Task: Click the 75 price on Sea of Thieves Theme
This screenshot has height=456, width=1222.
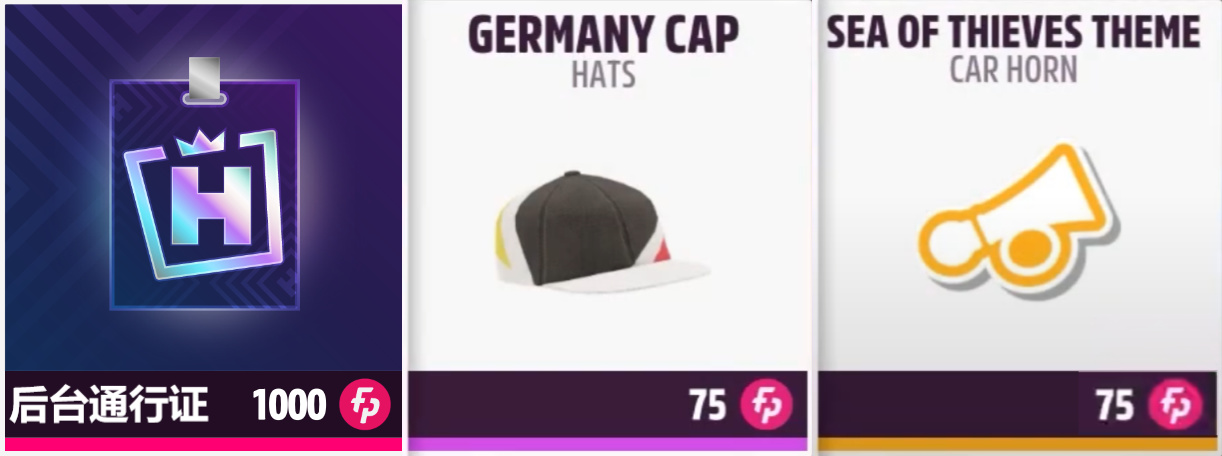Action: coord(1115,405)
